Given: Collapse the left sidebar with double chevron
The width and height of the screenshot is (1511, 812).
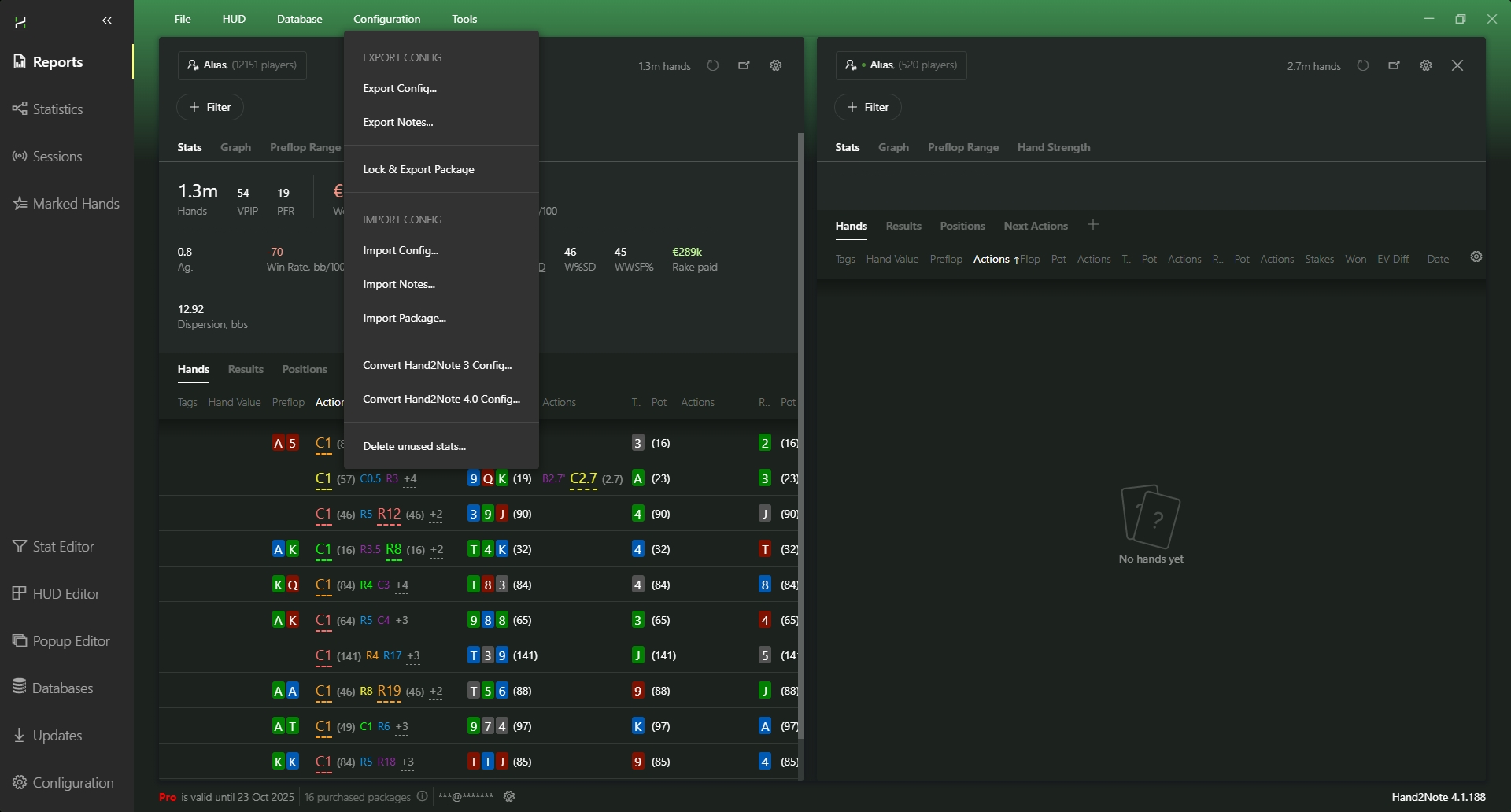Looking at the screenshot, I should point(107,21).
